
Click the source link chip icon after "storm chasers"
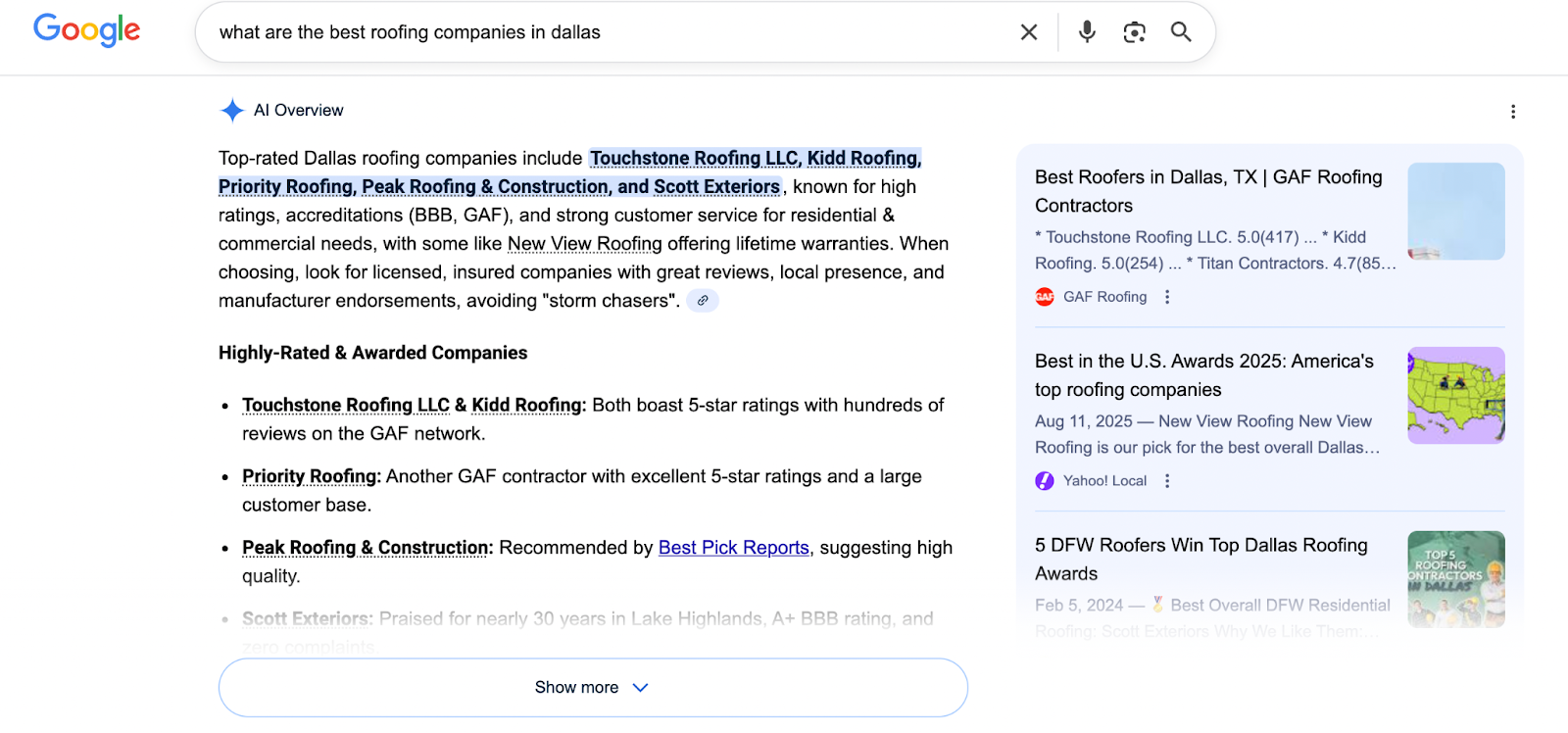point(703,301)
